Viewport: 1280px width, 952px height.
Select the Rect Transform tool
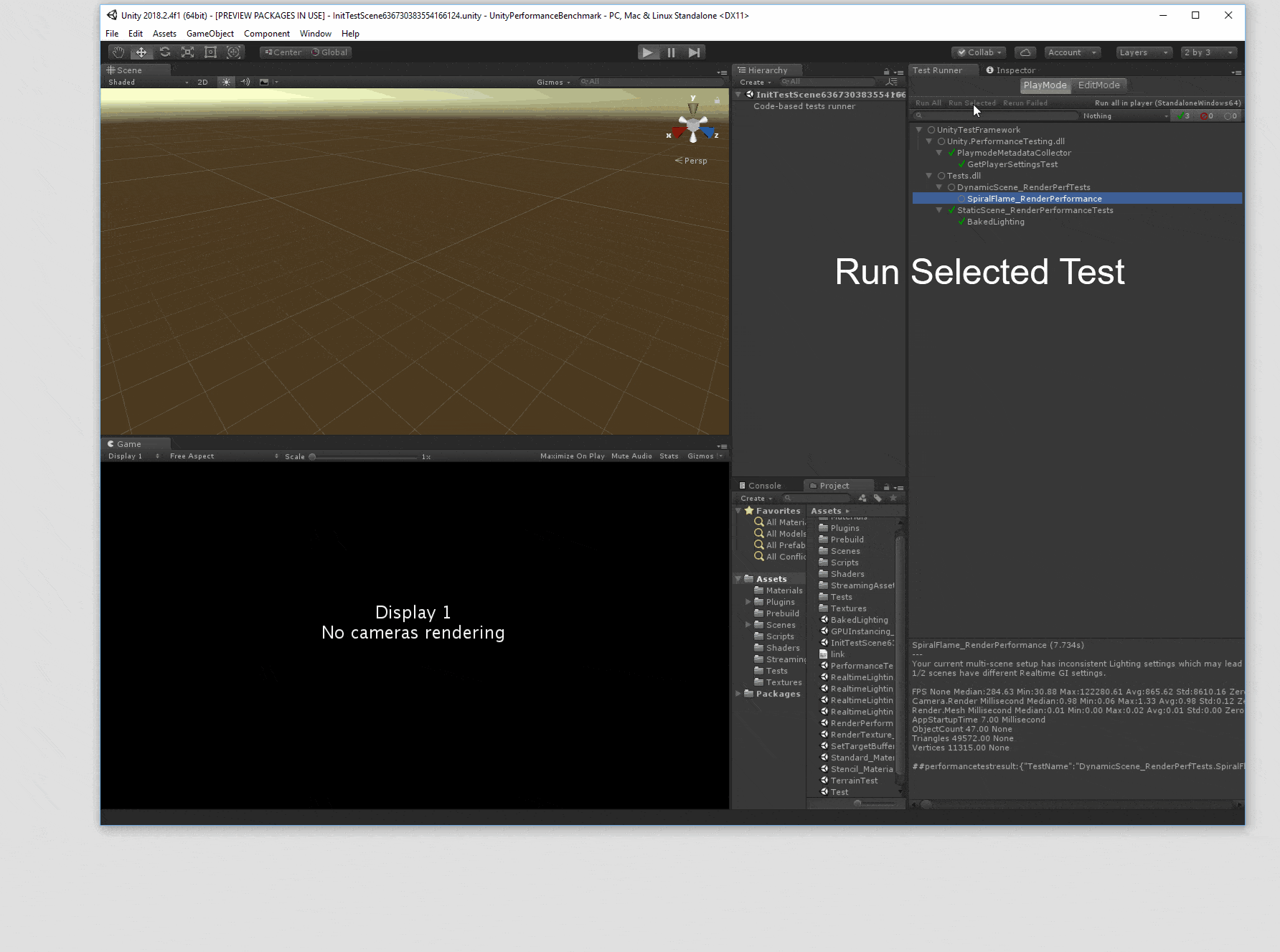pyautogui.click(x=210, y=52)
